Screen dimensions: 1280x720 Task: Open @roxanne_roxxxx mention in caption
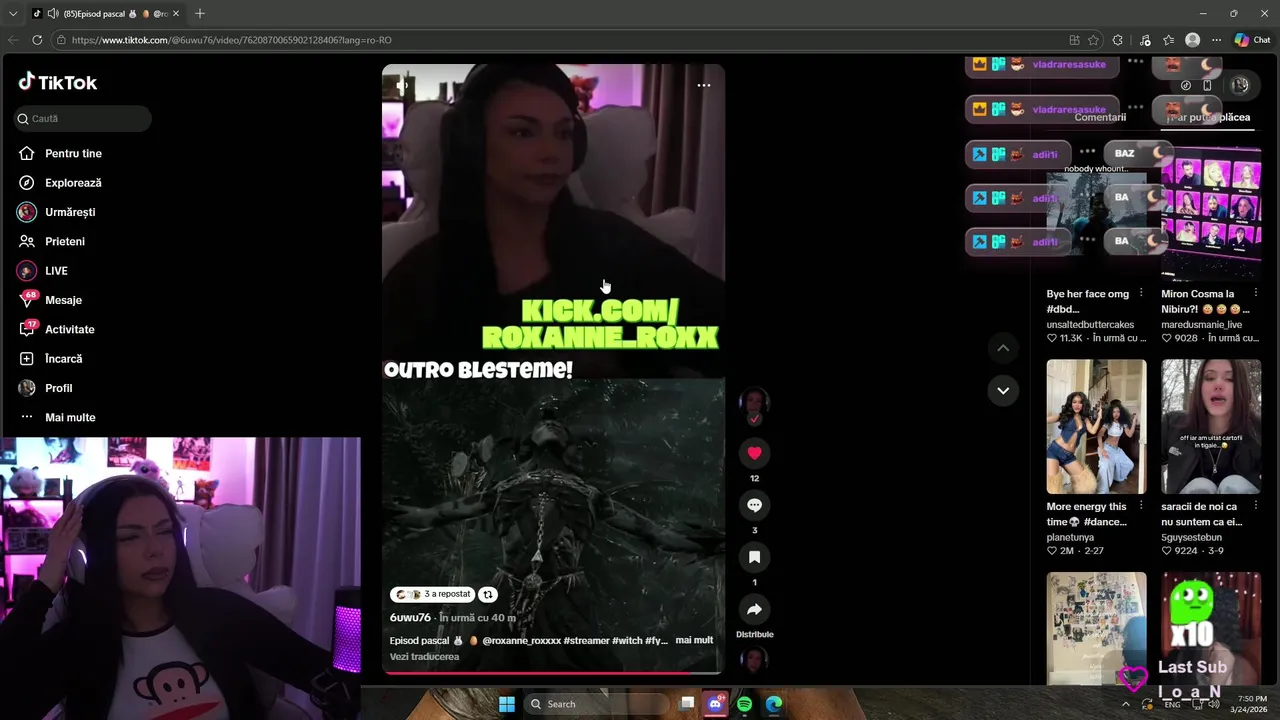[x=521, y=640]
